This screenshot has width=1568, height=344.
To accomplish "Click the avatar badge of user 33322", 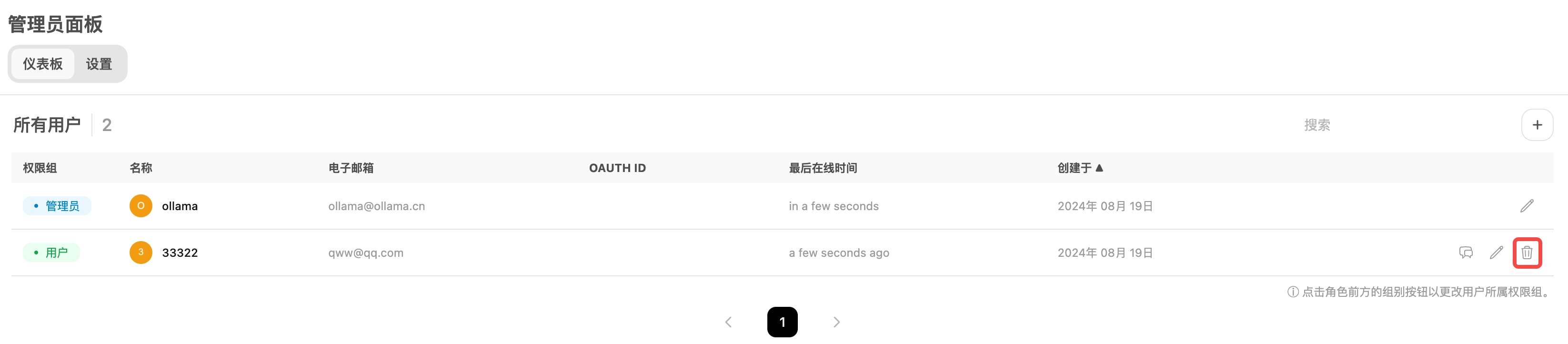I will [x=141, y=252].
